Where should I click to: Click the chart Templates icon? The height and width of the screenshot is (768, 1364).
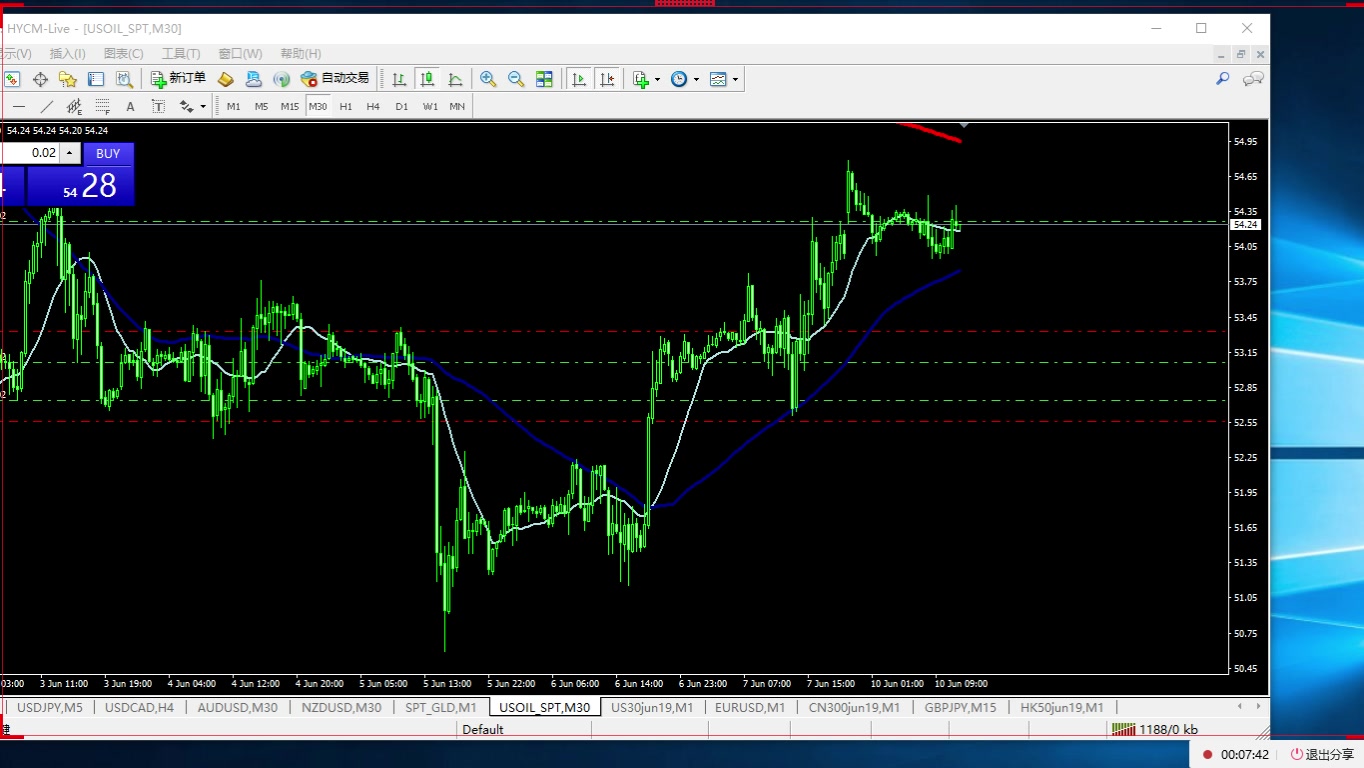pos(718,79)
